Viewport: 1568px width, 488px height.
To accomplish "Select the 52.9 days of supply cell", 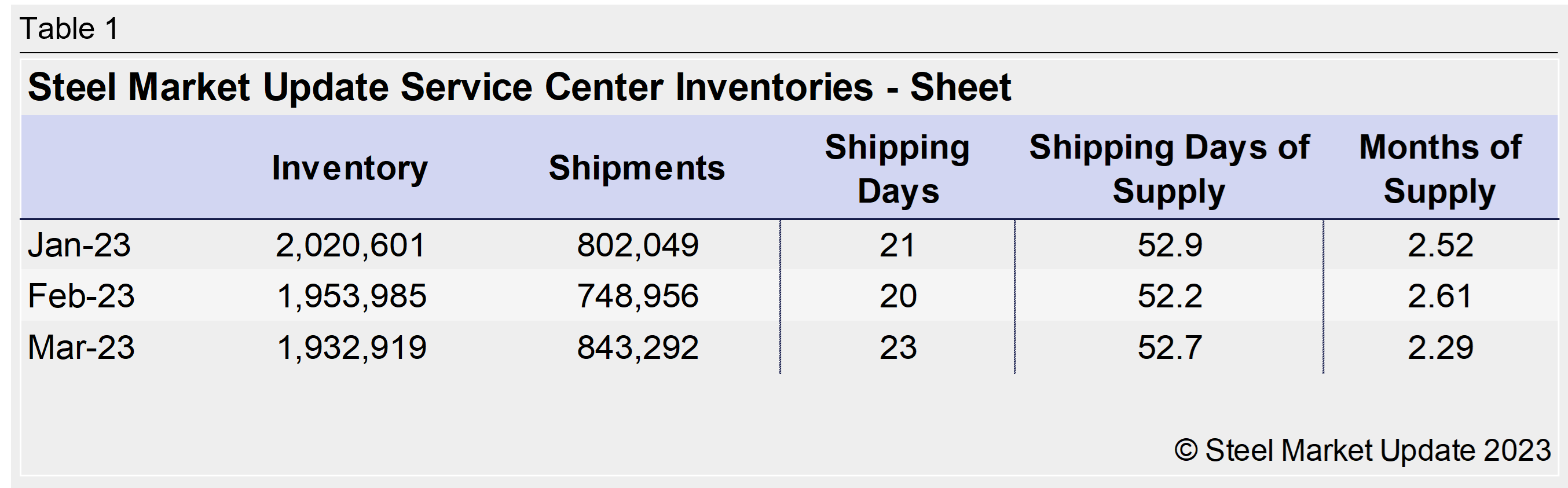I will (1170, 245).
